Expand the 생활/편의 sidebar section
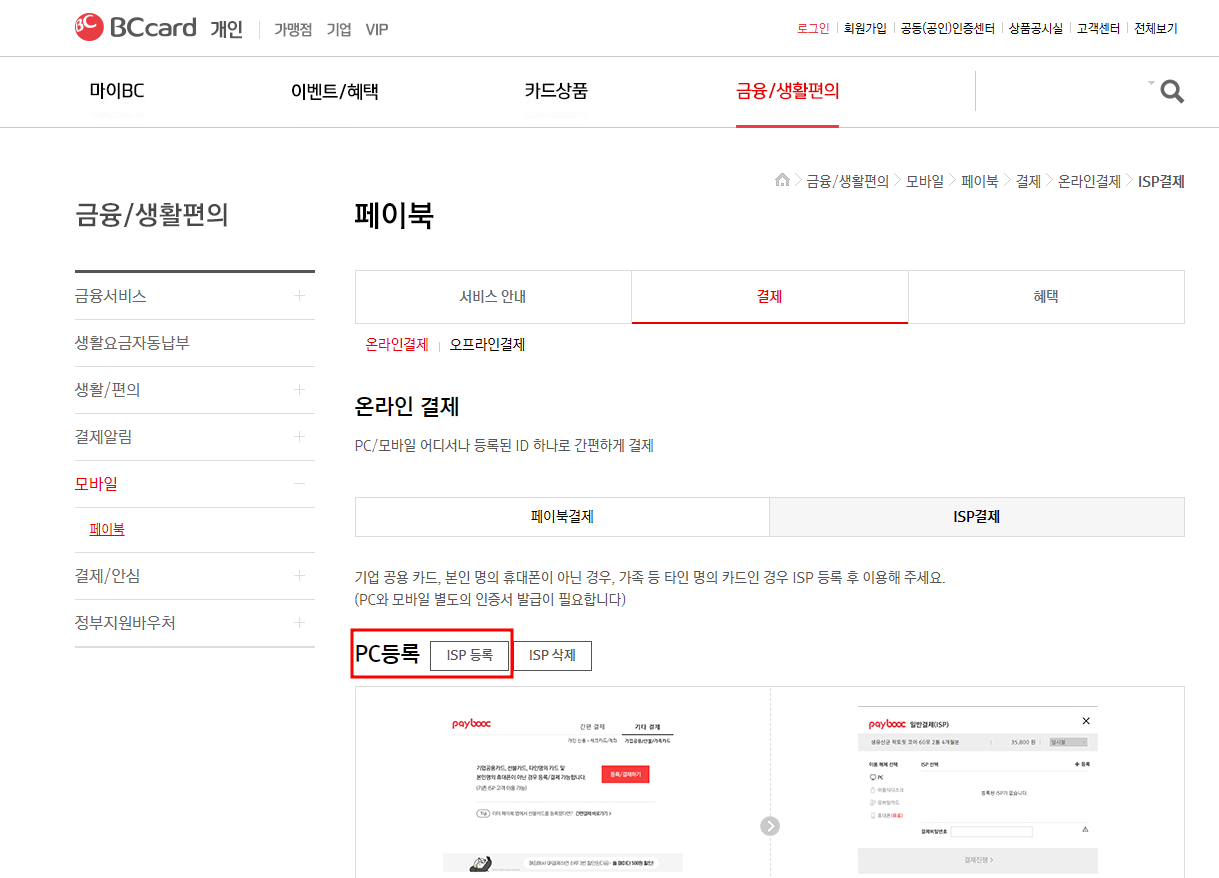Image resolution: width=1219 pixels, height=878 pixels. [x=299, y=390]
